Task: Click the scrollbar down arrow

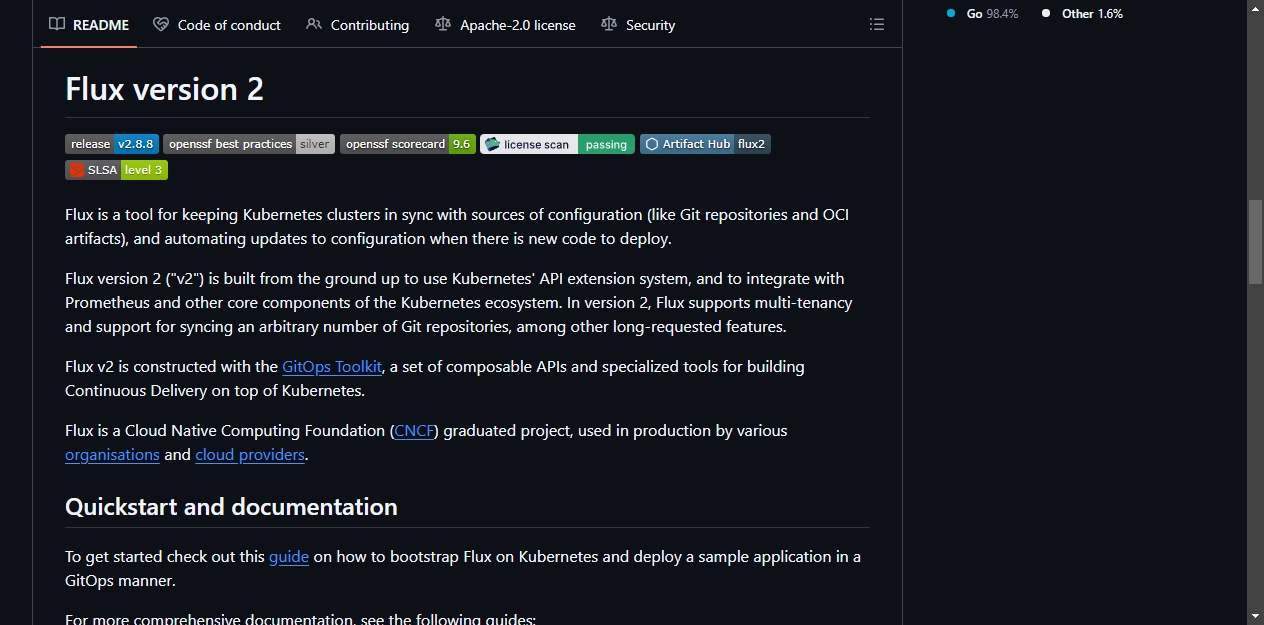Action: [x=1256, y=616]
